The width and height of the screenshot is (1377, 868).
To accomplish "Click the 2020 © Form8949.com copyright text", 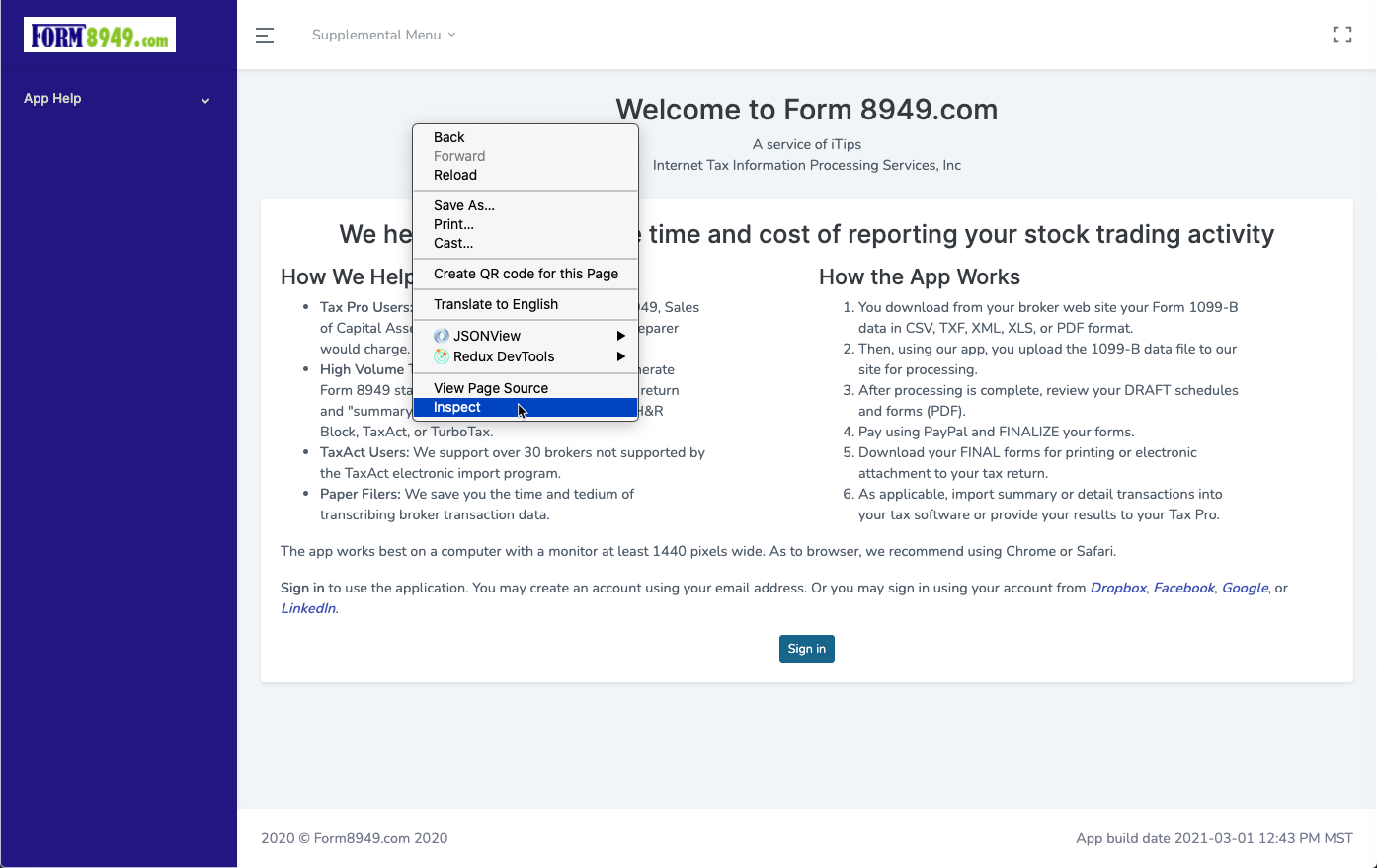I will 354,838.
